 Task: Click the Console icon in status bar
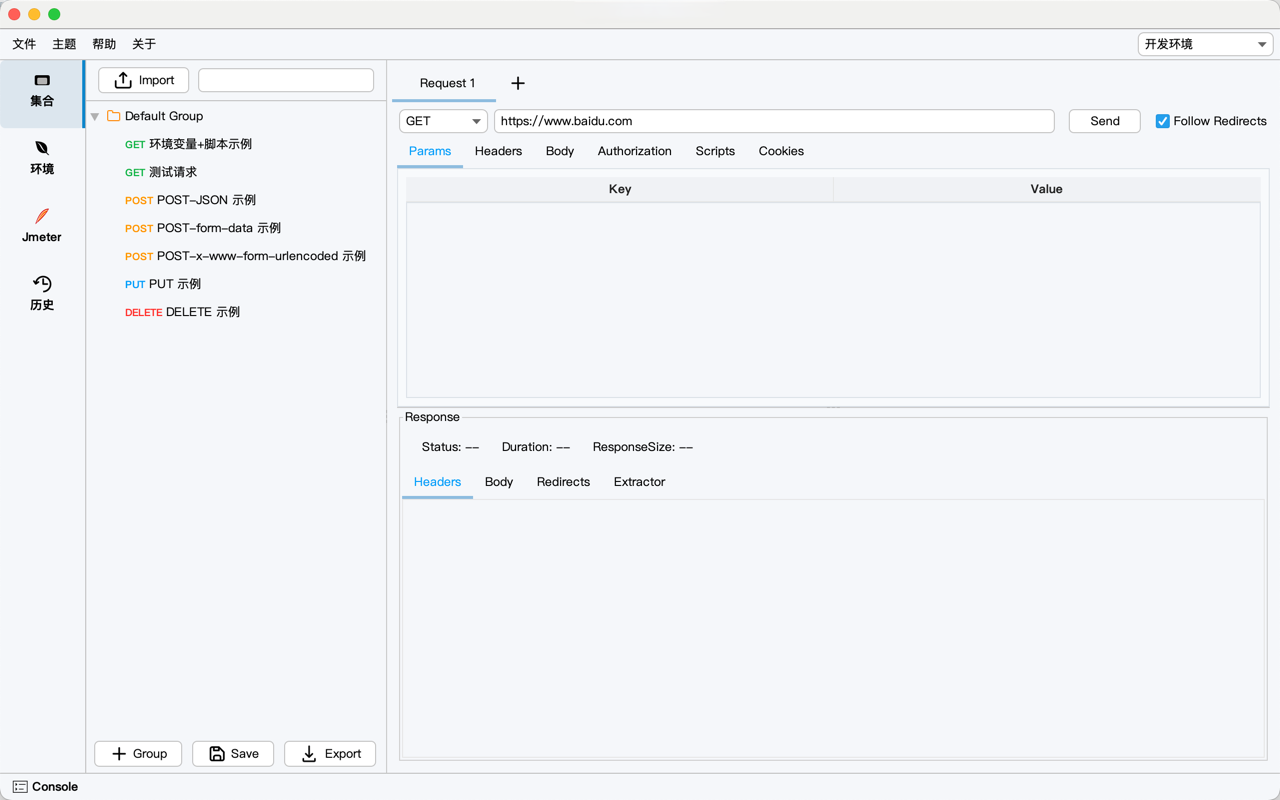coord(20,787)
